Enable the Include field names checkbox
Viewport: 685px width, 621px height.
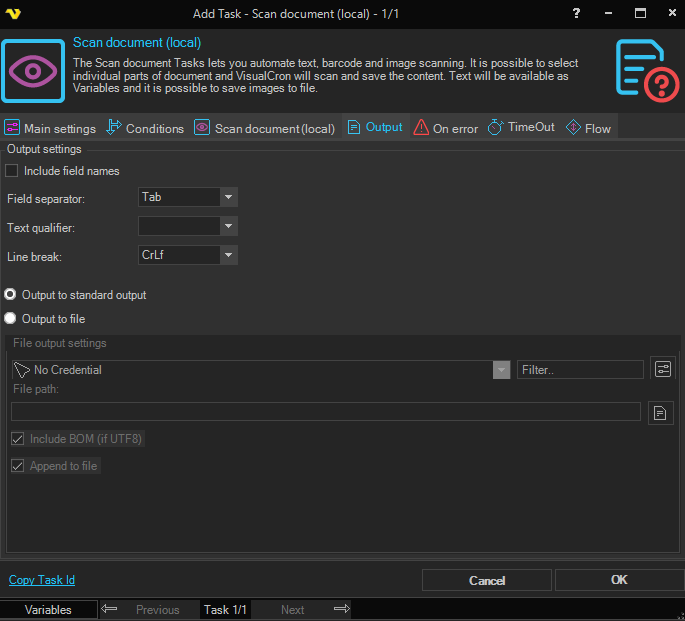pos(13,171)
